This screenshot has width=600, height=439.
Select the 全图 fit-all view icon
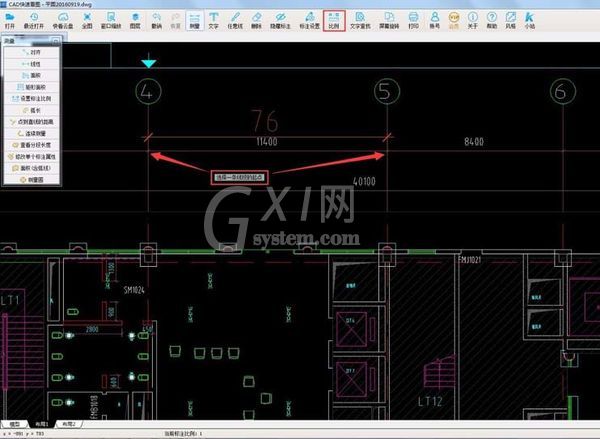(x=87, y=20)
